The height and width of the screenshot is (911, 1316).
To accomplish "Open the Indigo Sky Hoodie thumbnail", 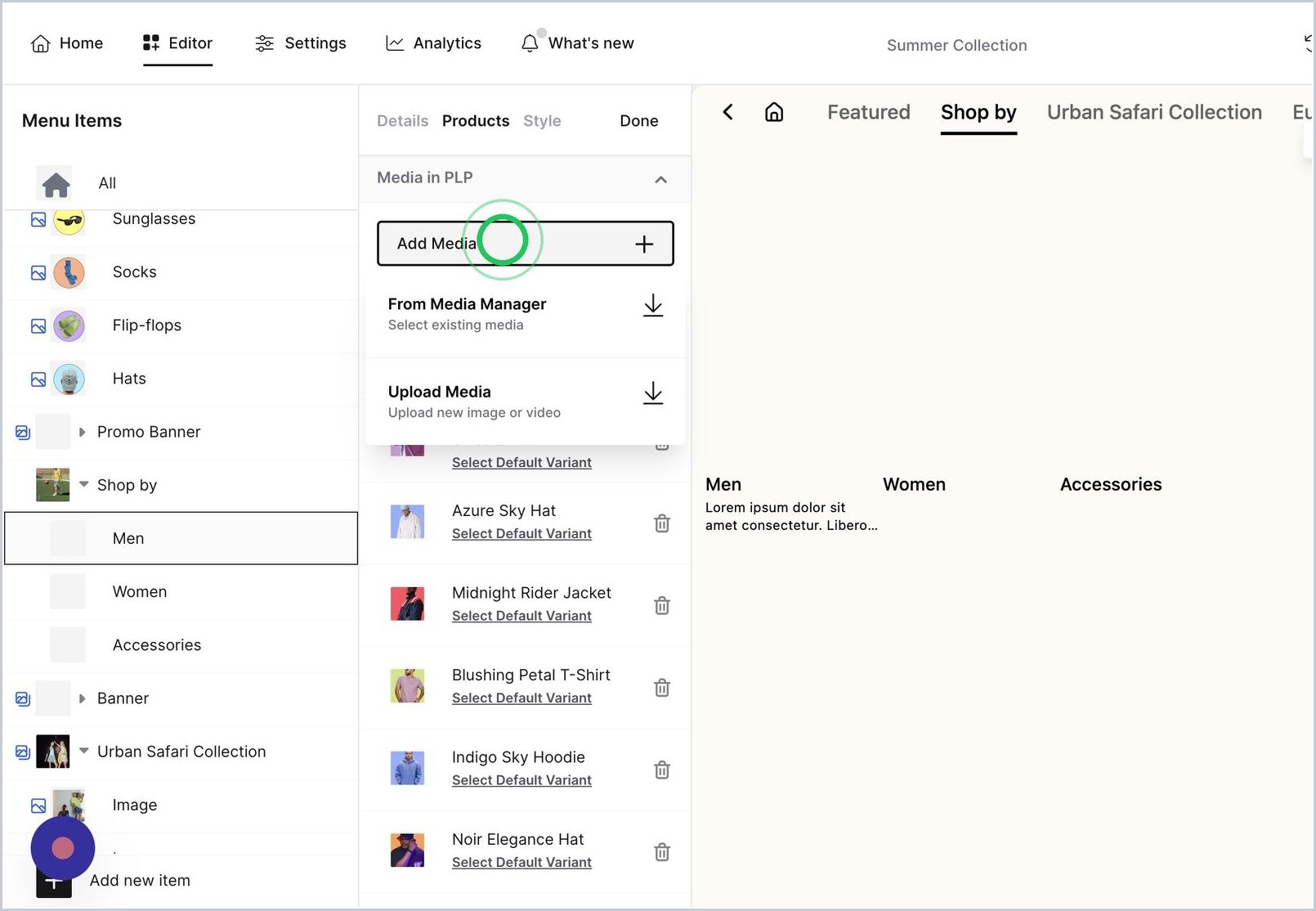I will 407,769.
